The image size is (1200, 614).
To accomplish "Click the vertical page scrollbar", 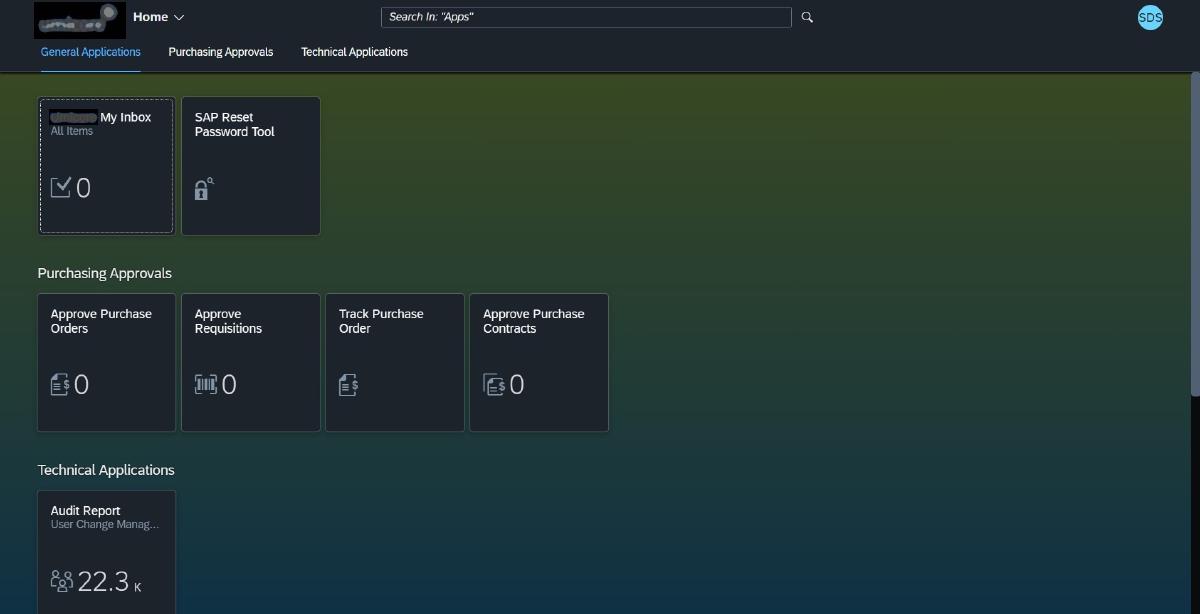I will click(1195, 230).
